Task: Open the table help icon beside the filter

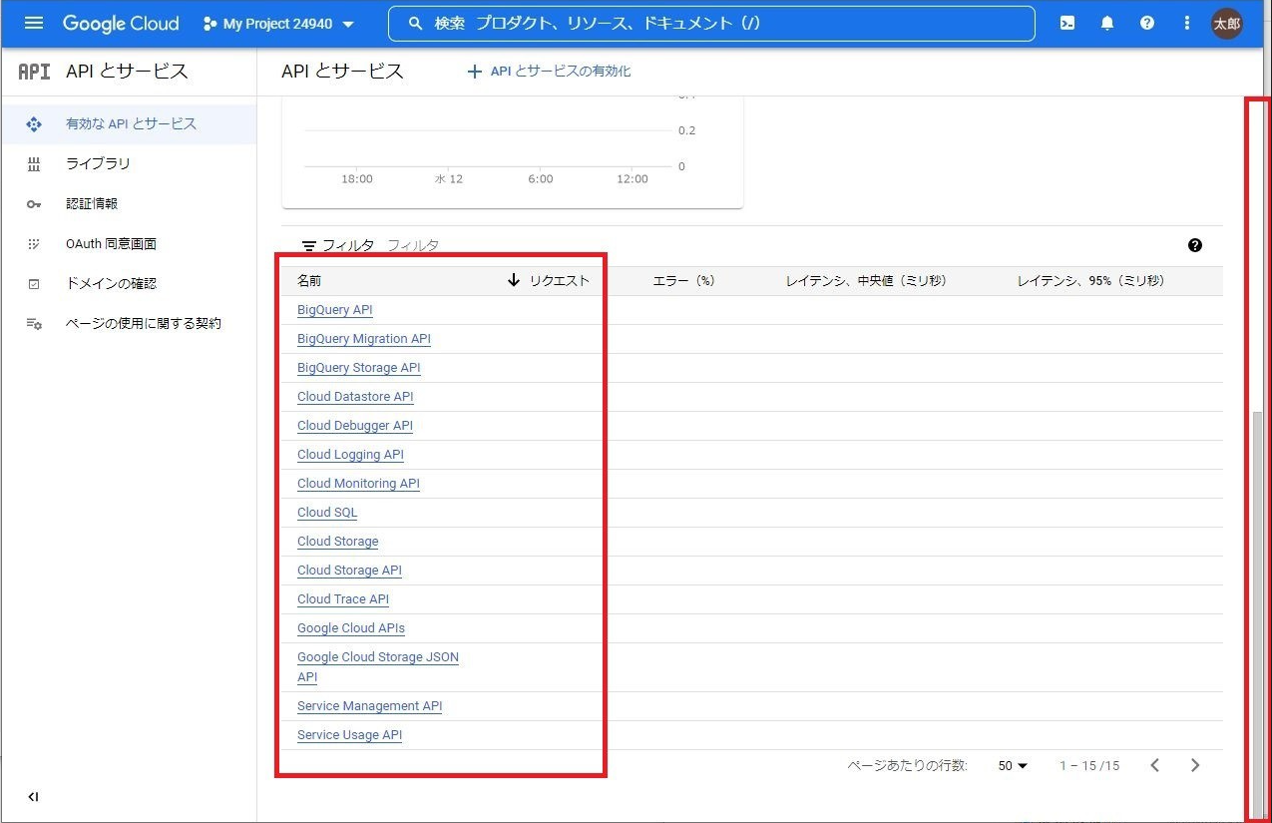Action: coord(1195,245)
